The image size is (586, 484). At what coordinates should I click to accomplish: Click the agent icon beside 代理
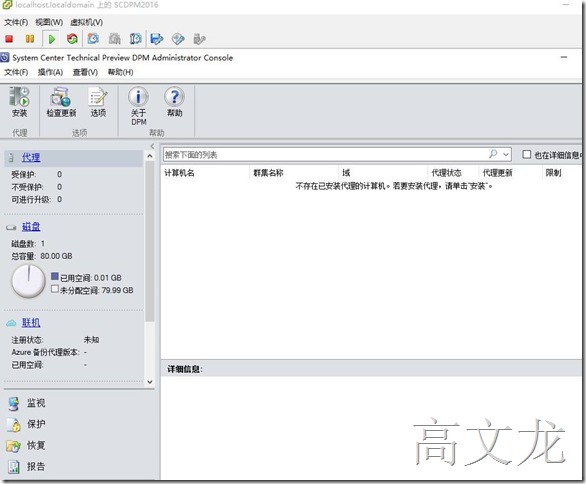(x=11, y=158)
